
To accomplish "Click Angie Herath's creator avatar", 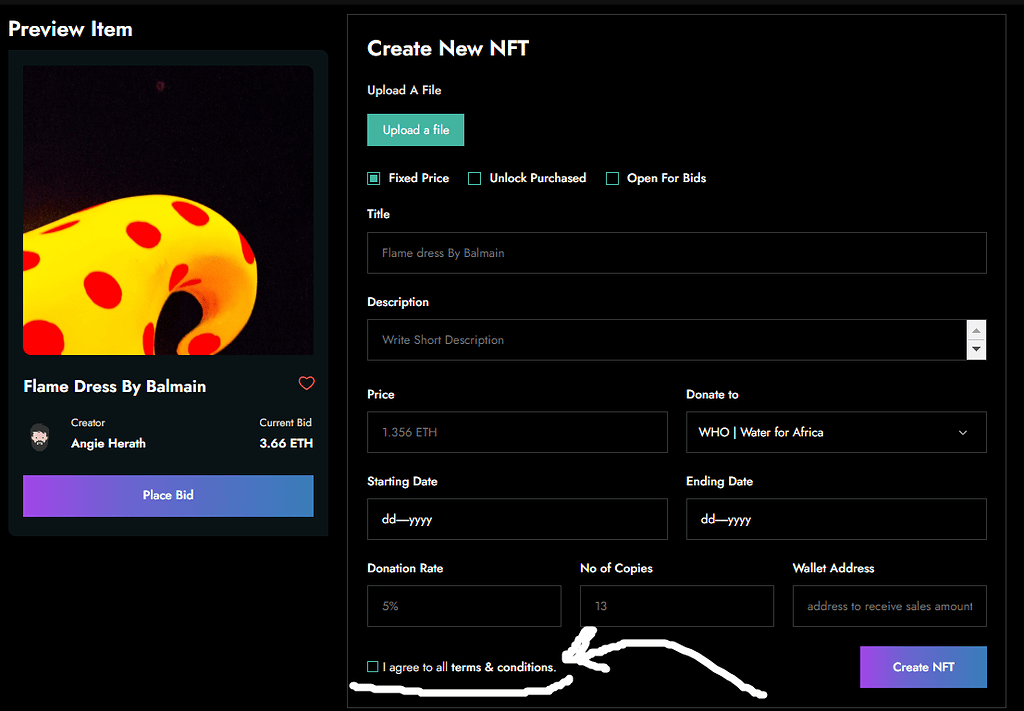I will point(40,437).
